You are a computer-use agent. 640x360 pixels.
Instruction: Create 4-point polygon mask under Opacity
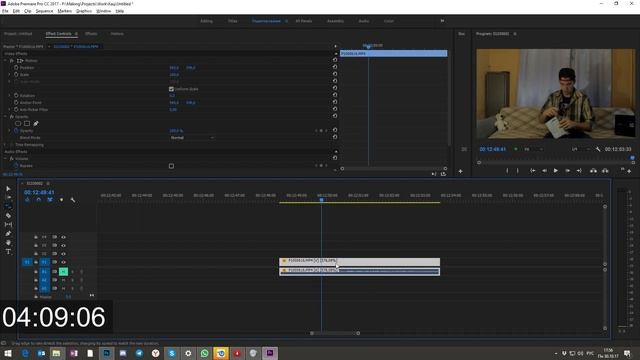point(27,123)
